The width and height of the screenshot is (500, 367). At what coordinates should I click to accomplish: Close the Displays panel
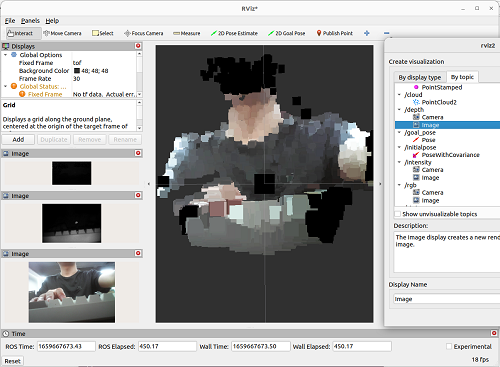138,46
